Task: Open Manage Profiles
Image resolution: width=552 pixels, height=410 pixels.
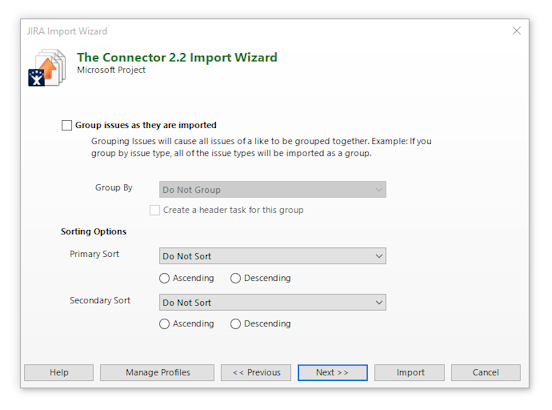Action: click(x=157, y=372)
